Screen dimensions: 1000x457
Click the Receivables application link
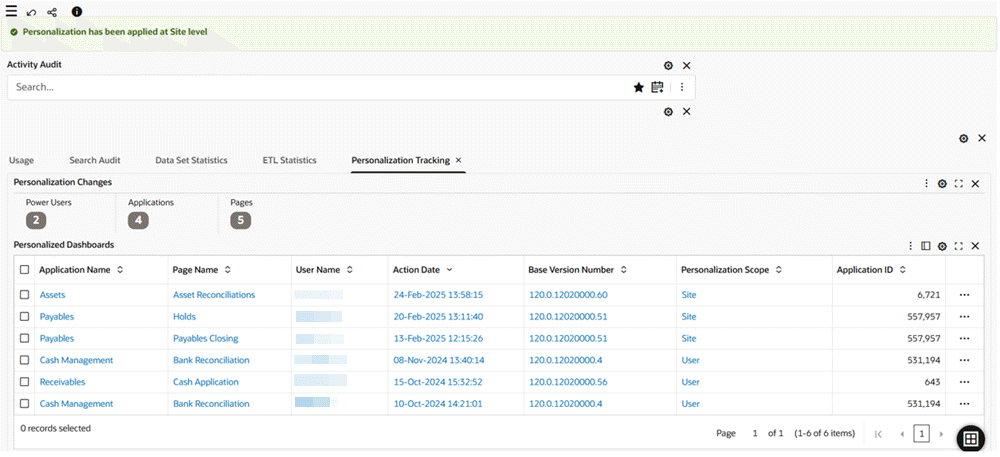pos(62,382)
